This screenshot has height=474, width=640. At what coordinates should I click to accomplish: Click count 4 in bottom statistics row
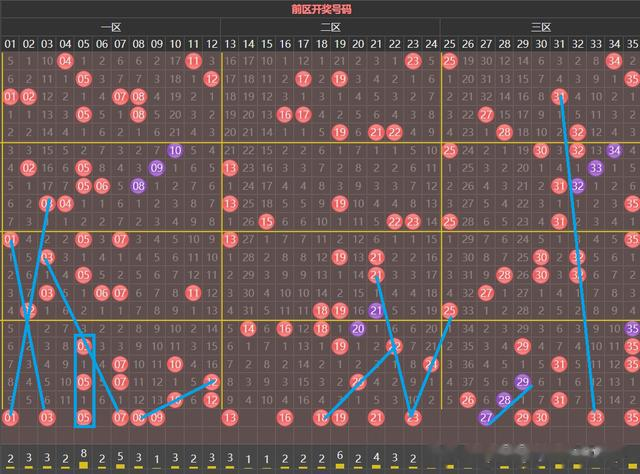[x=376, y=456]
